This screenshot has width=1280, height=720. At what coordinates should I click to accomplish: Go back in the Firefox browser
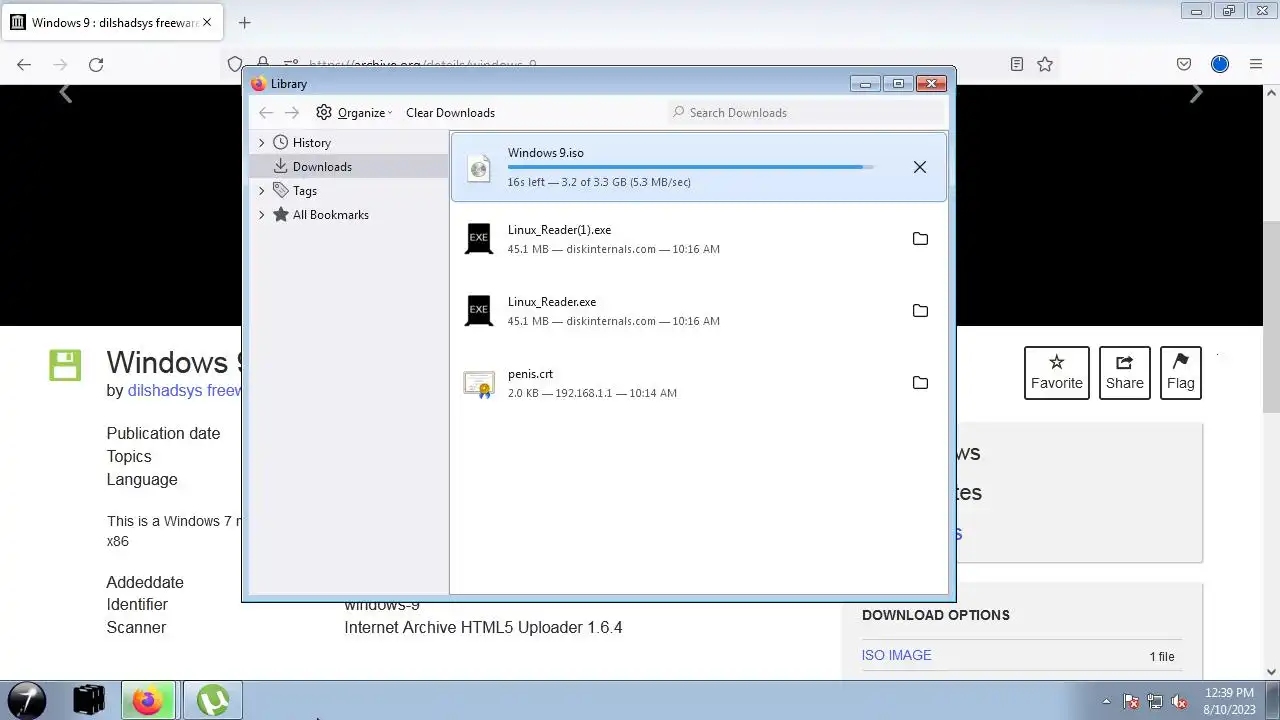pos(24,64)
